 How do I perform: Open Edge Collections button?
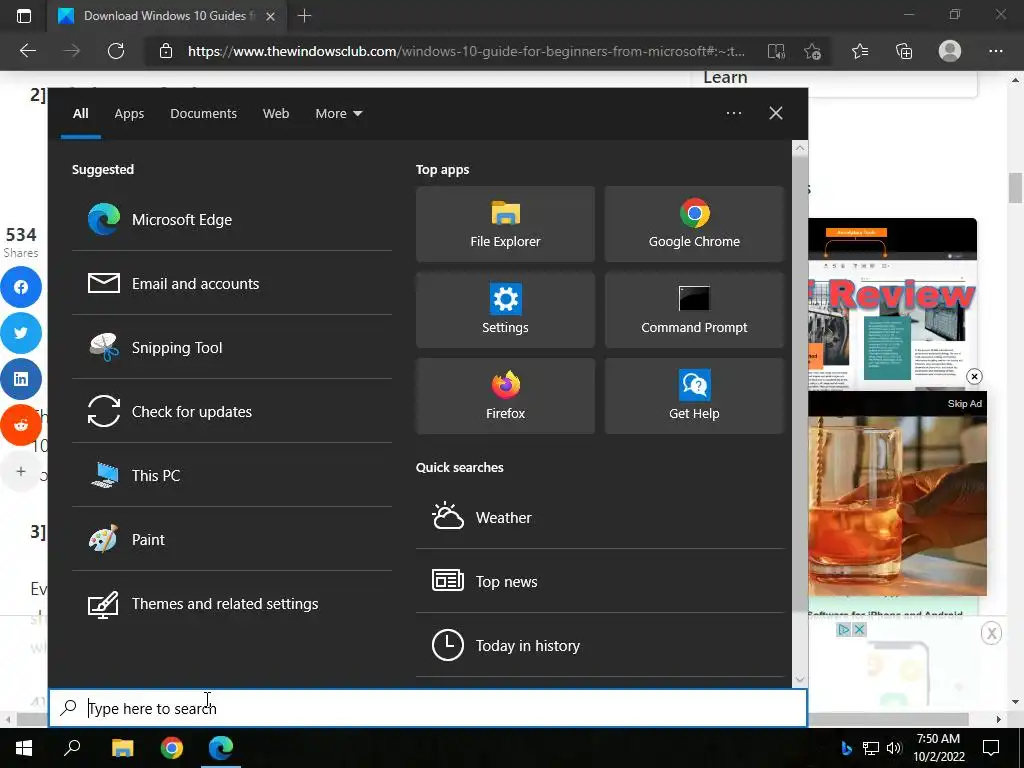tap(904, 51)
